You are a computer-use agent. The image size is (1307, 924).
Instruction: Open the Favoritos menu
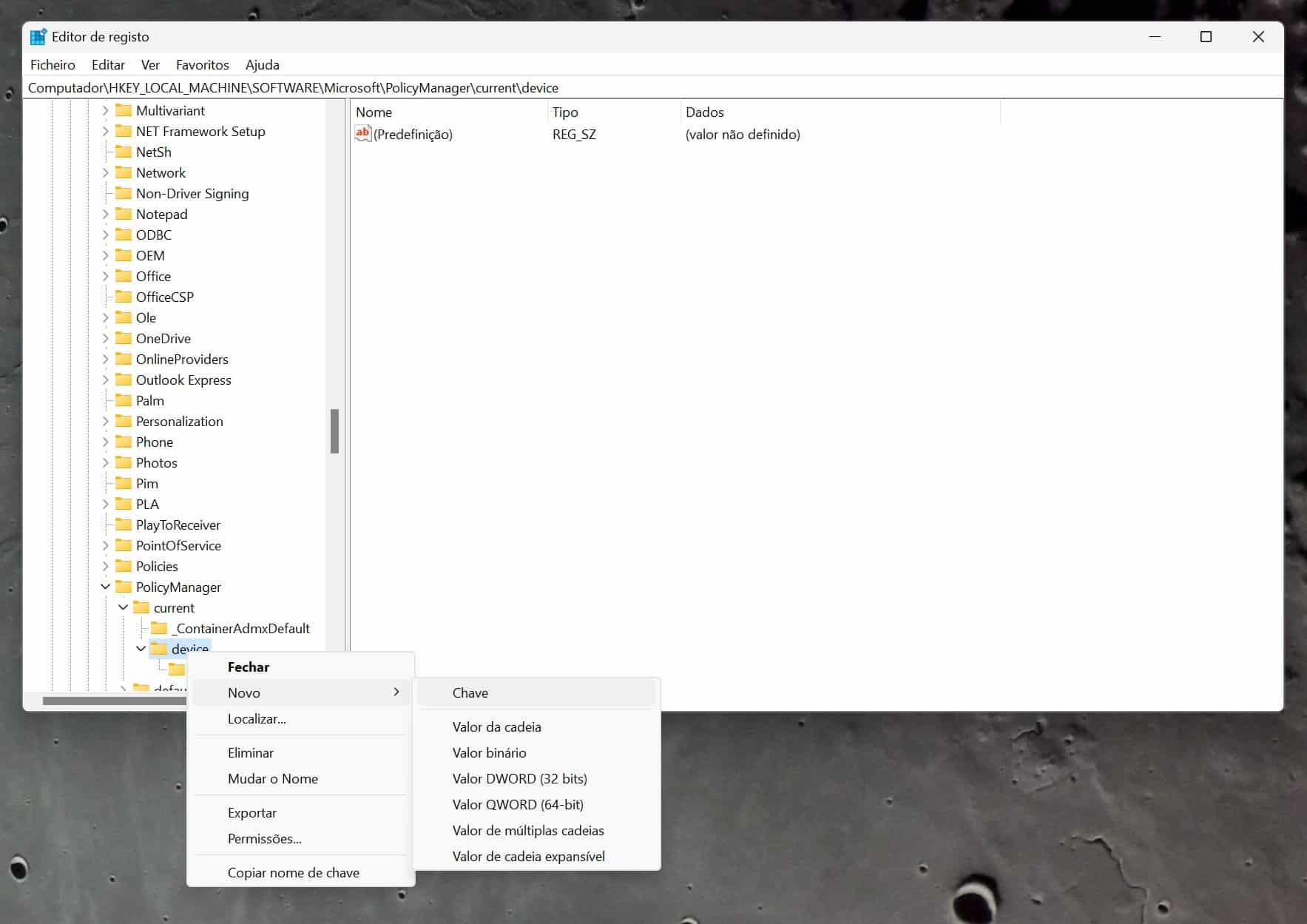click(x=202, y=64)
